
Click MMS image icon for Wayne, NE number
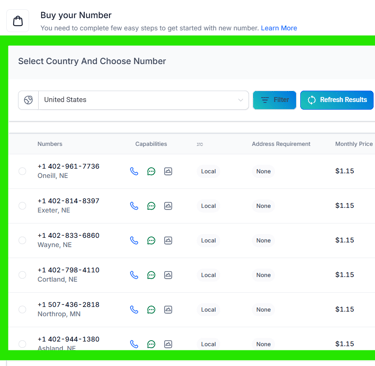[168, 240]
